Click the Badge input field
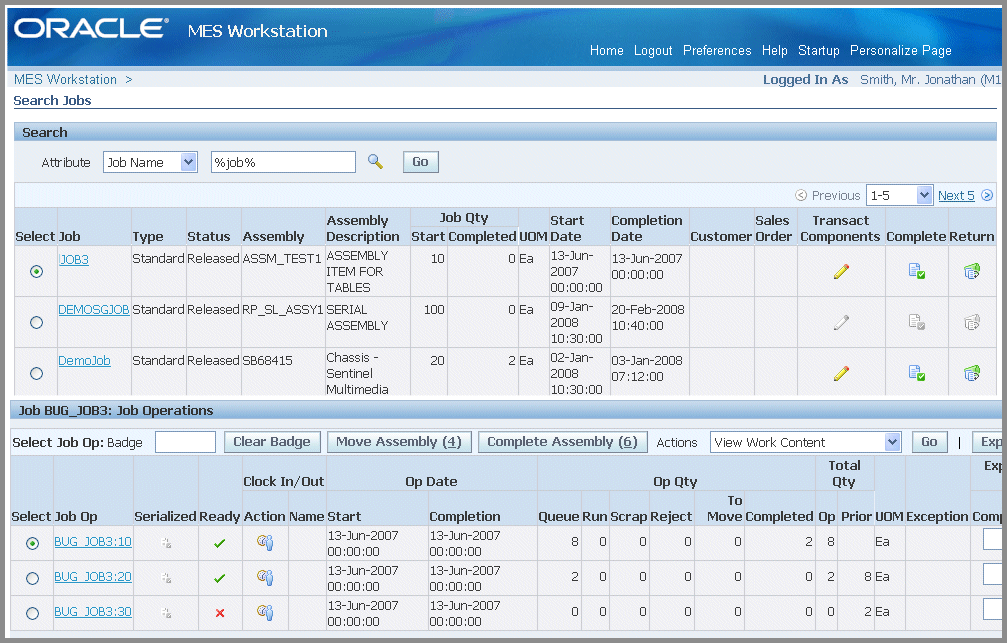 pyautogui.click(x=186, y=442)
